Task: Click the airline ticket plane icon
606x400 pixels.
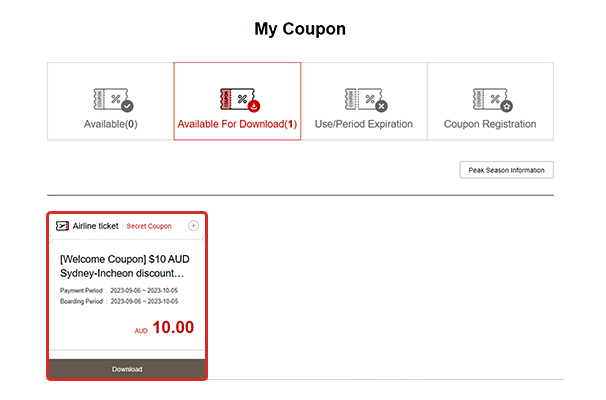Action: [62, 226]
